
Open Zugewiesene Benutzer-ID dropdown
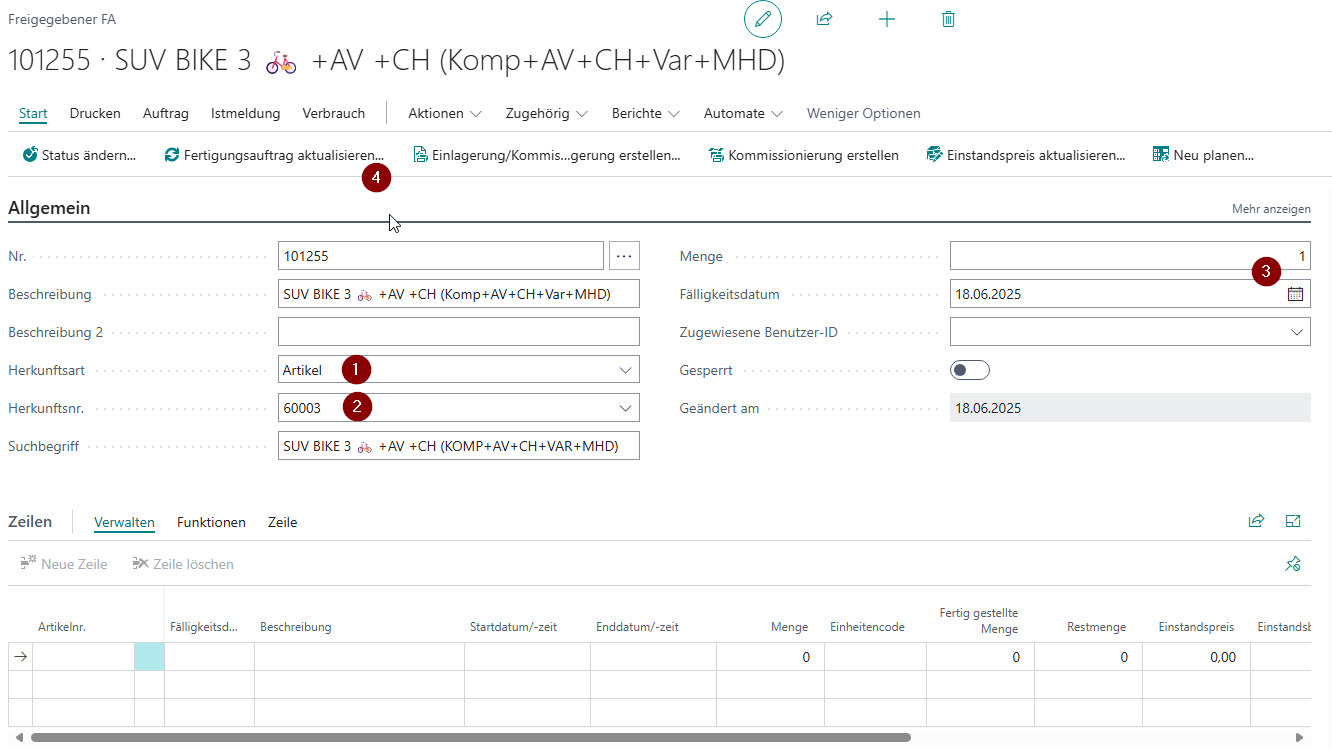pyautogui.click(x=1297, y=332)
